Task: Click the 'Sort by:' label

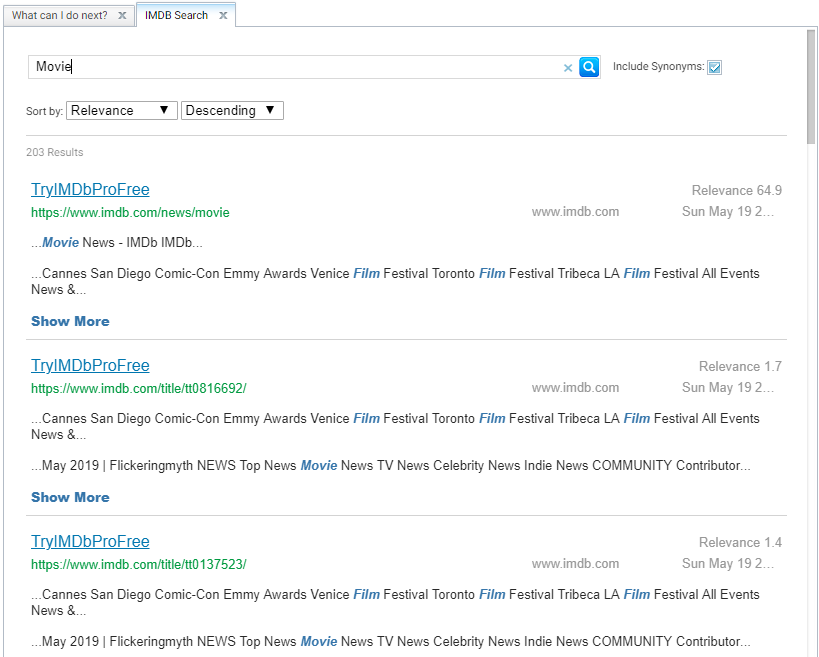Action: (x=44, y=111)
